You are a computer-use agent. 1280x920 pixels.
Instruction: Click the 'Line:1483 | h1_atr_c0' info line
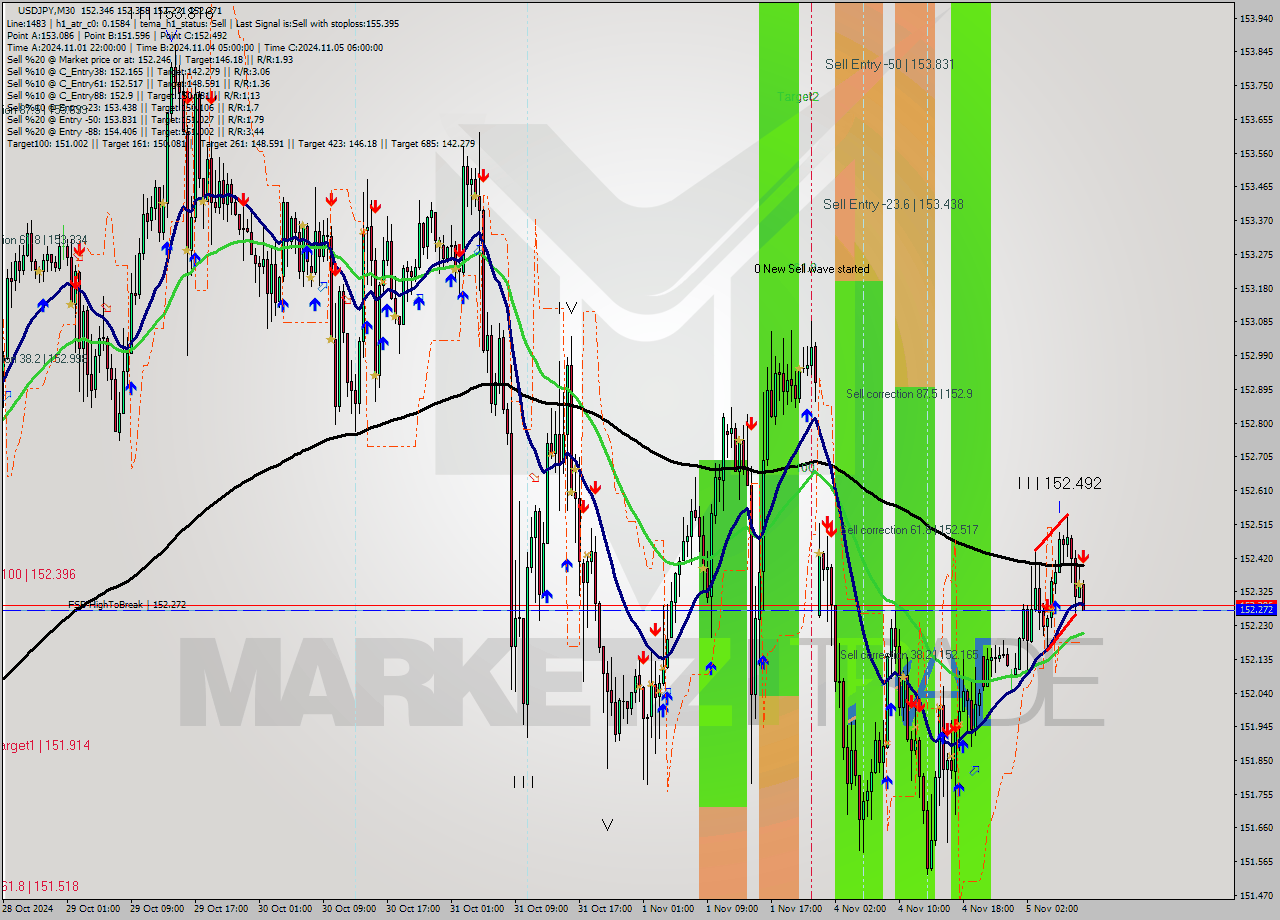203,23
